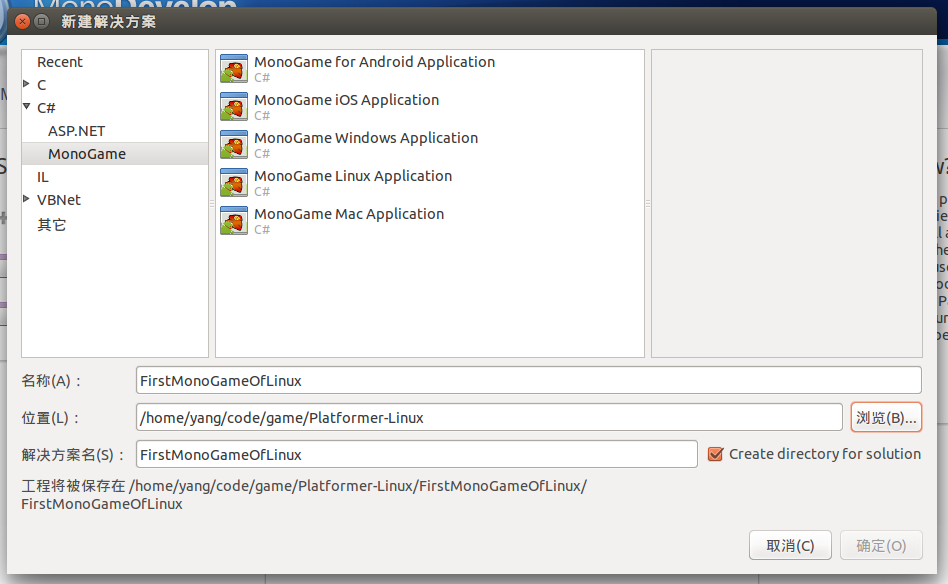The image size is (948, 584).
Task: Click the 取消(C) cancel button
Action: click(790, 545)
